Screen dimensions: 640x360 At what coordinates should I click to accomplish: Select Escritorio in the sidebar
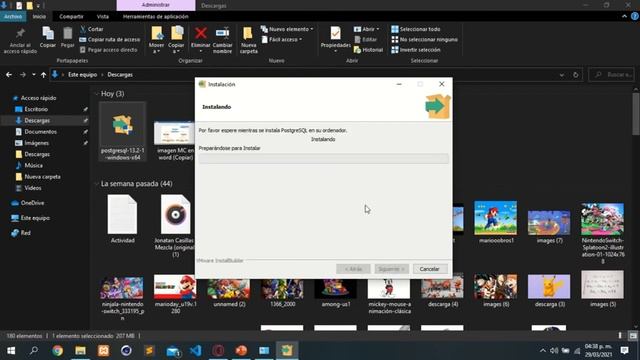click(36, 109)
